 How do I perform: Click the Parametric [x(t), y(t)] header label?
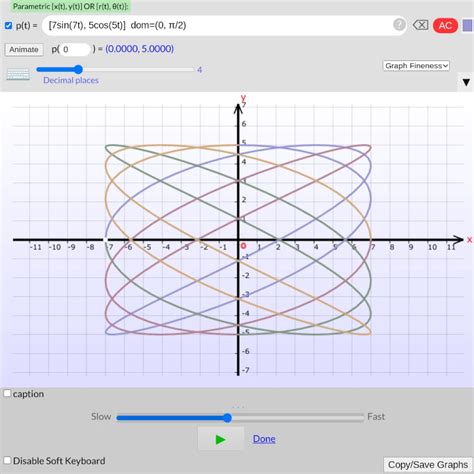click(x=70, y=6)
